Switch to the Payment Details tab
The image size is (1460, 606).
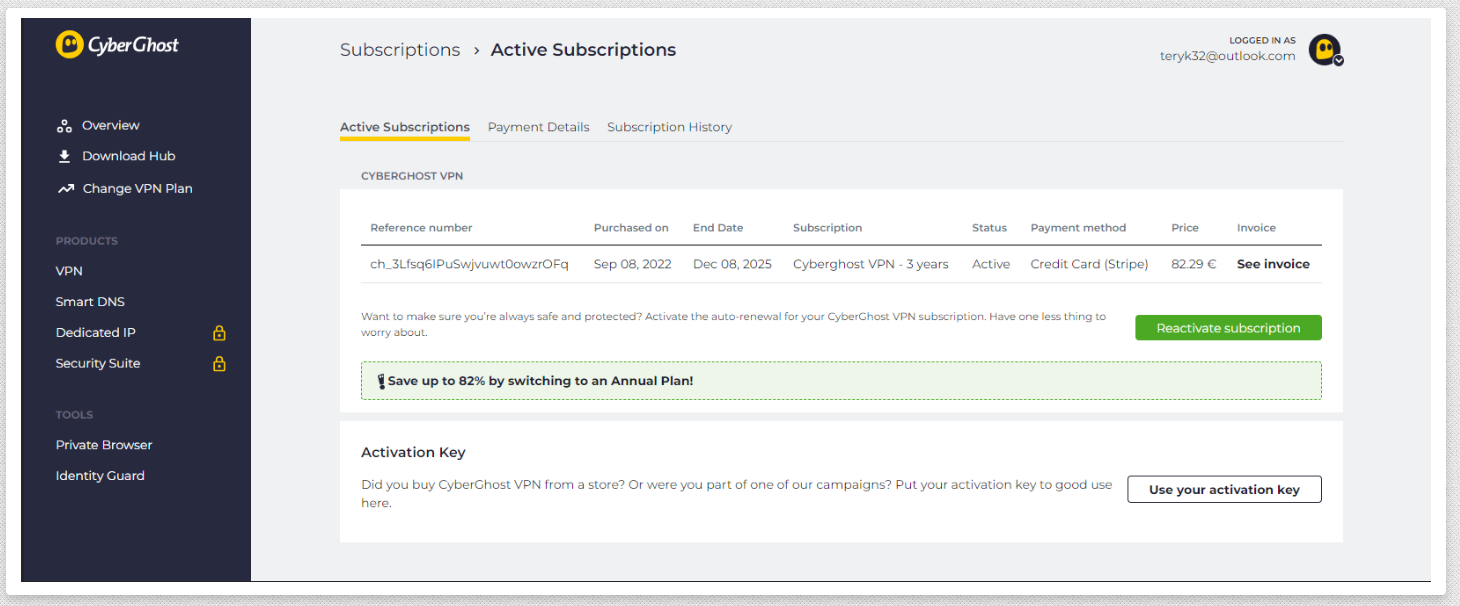539,128
